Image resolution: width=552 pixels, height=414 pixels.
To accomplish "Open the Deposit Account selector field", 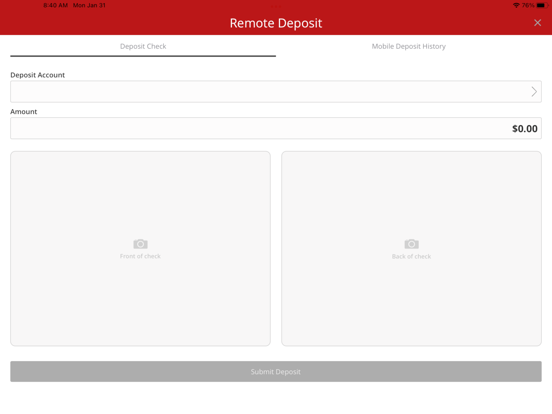I will 276,92.
